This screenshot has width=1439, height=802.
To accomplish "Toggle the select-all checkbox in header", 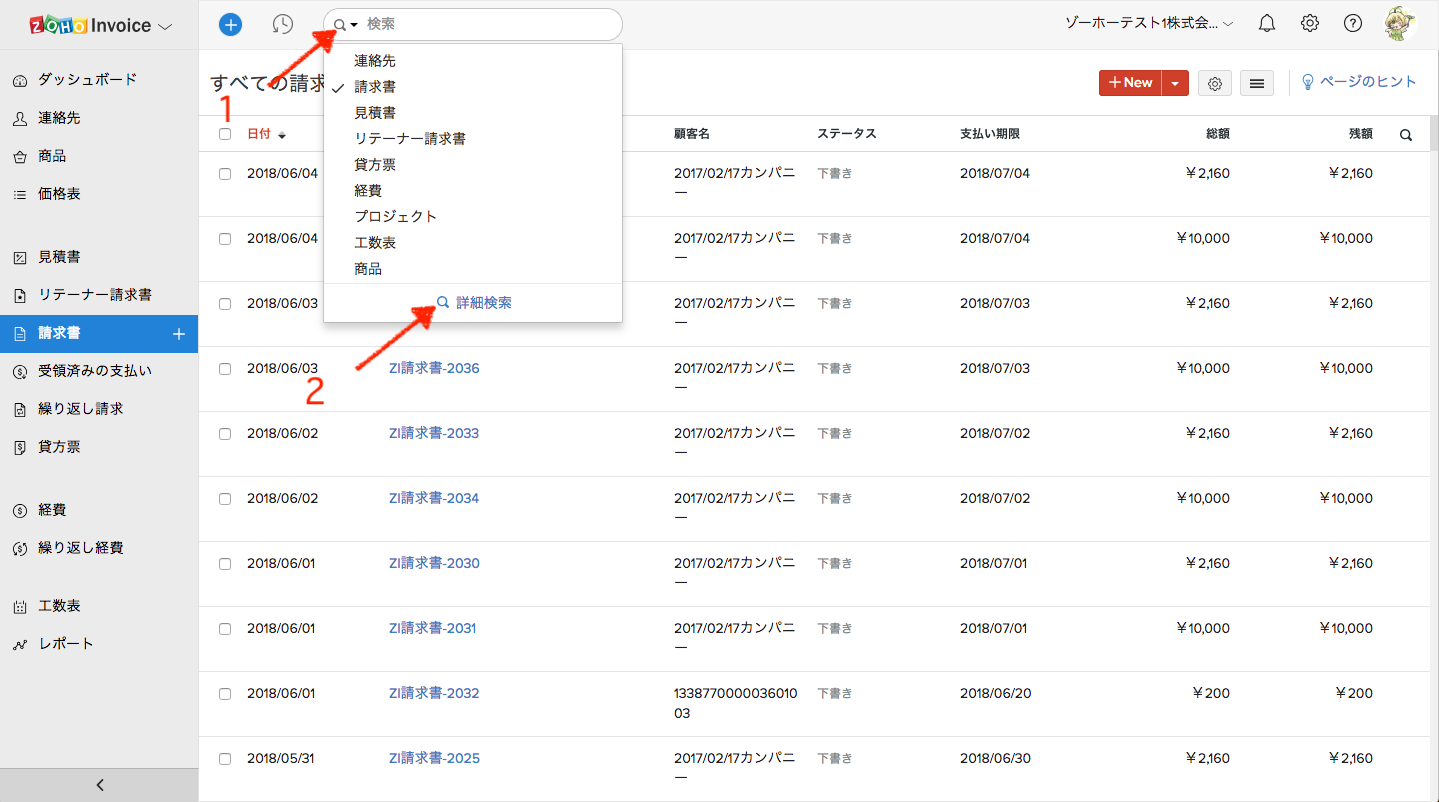I will [225, 134].
